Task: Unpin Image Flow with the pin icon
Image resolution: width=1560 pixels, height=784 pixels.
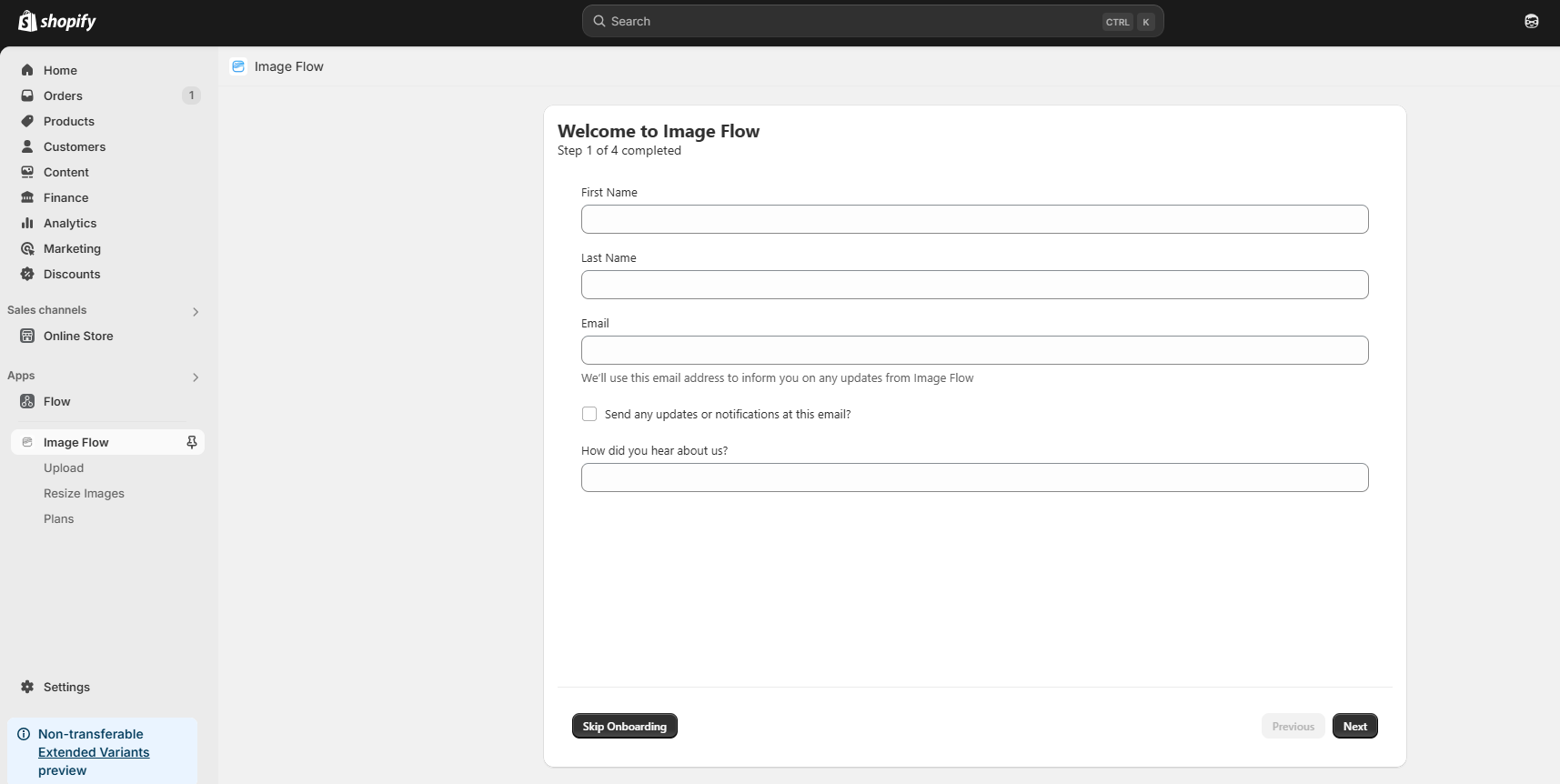Action: tap(191, 442)
